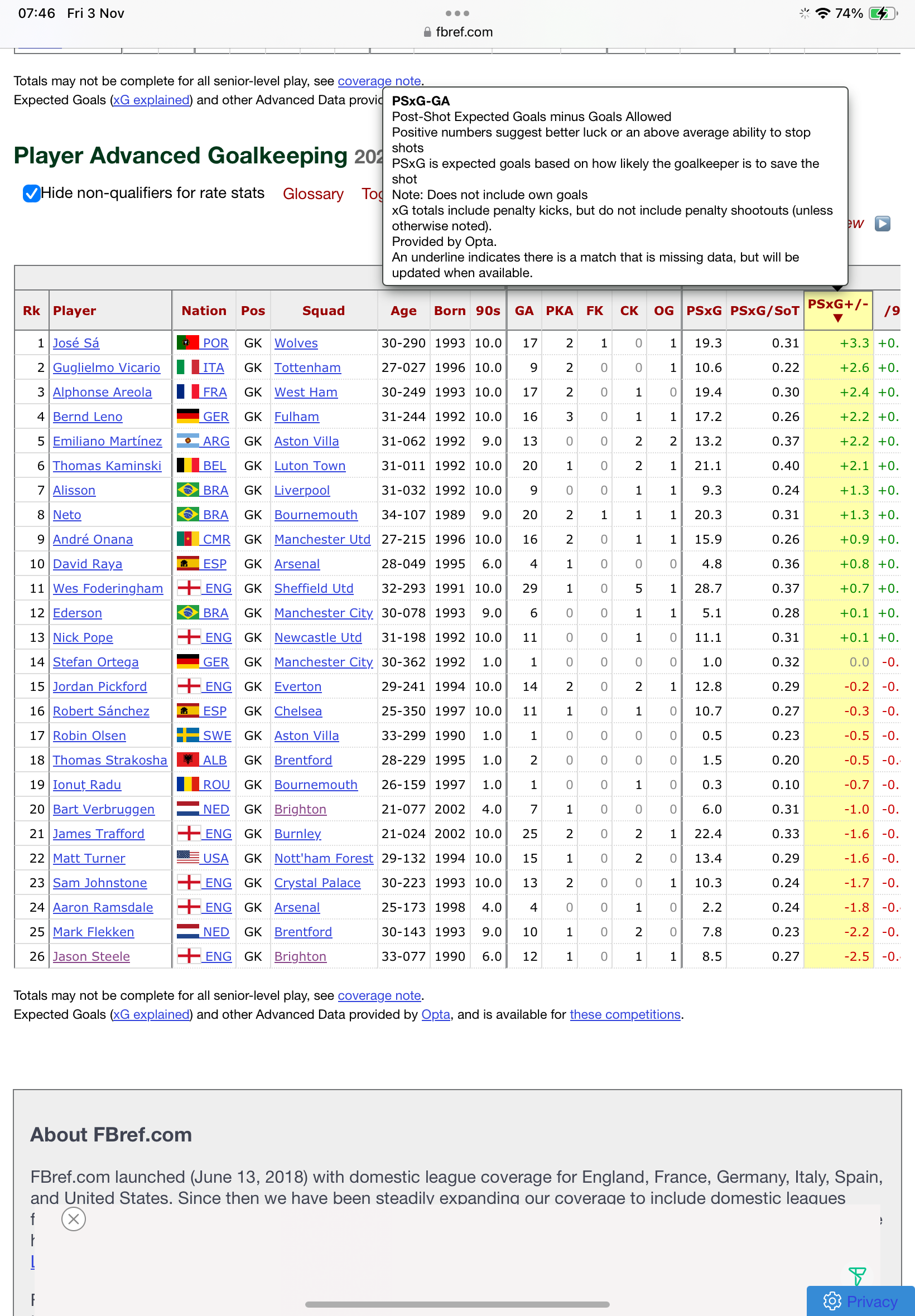Select Jason Steele's -2.5 PSxG+/- cell
The image size is (915, 1316).
click(x=838, y=957)
